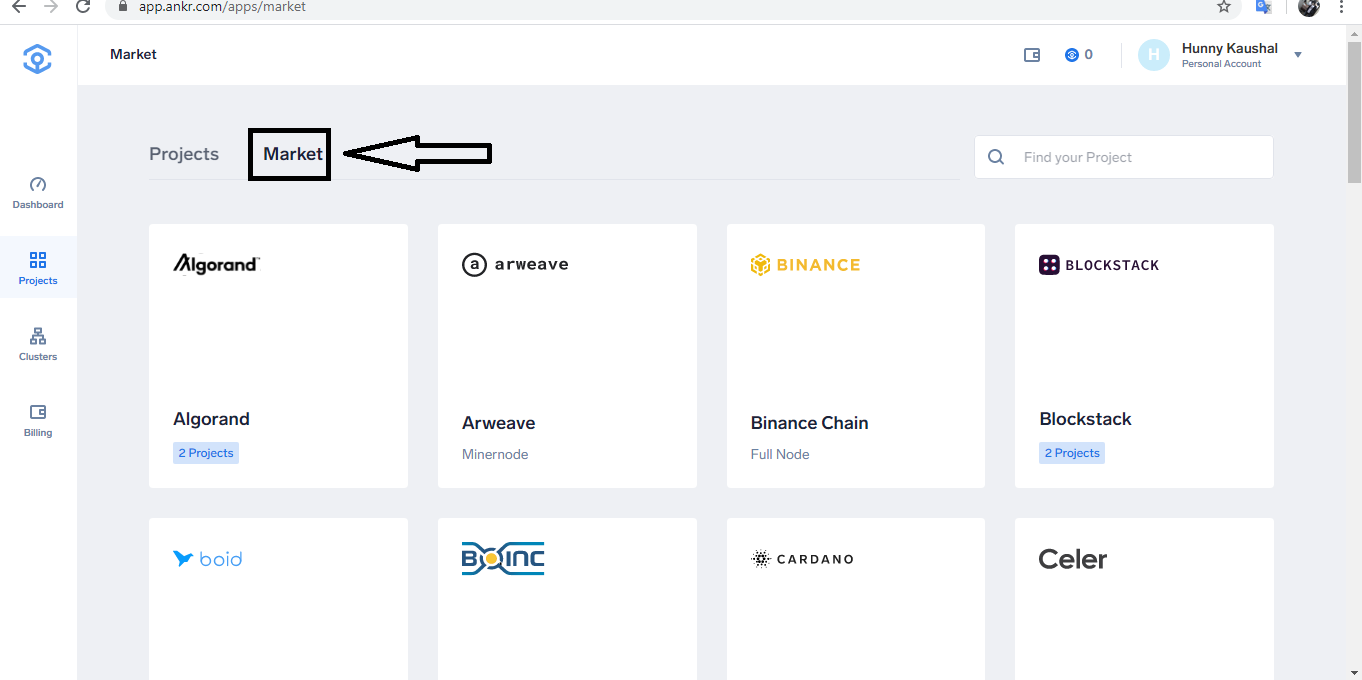The width and height of the screenshot is (1362, 680).
Task: Bookmark this page with the star
Action: (1224, 6)
